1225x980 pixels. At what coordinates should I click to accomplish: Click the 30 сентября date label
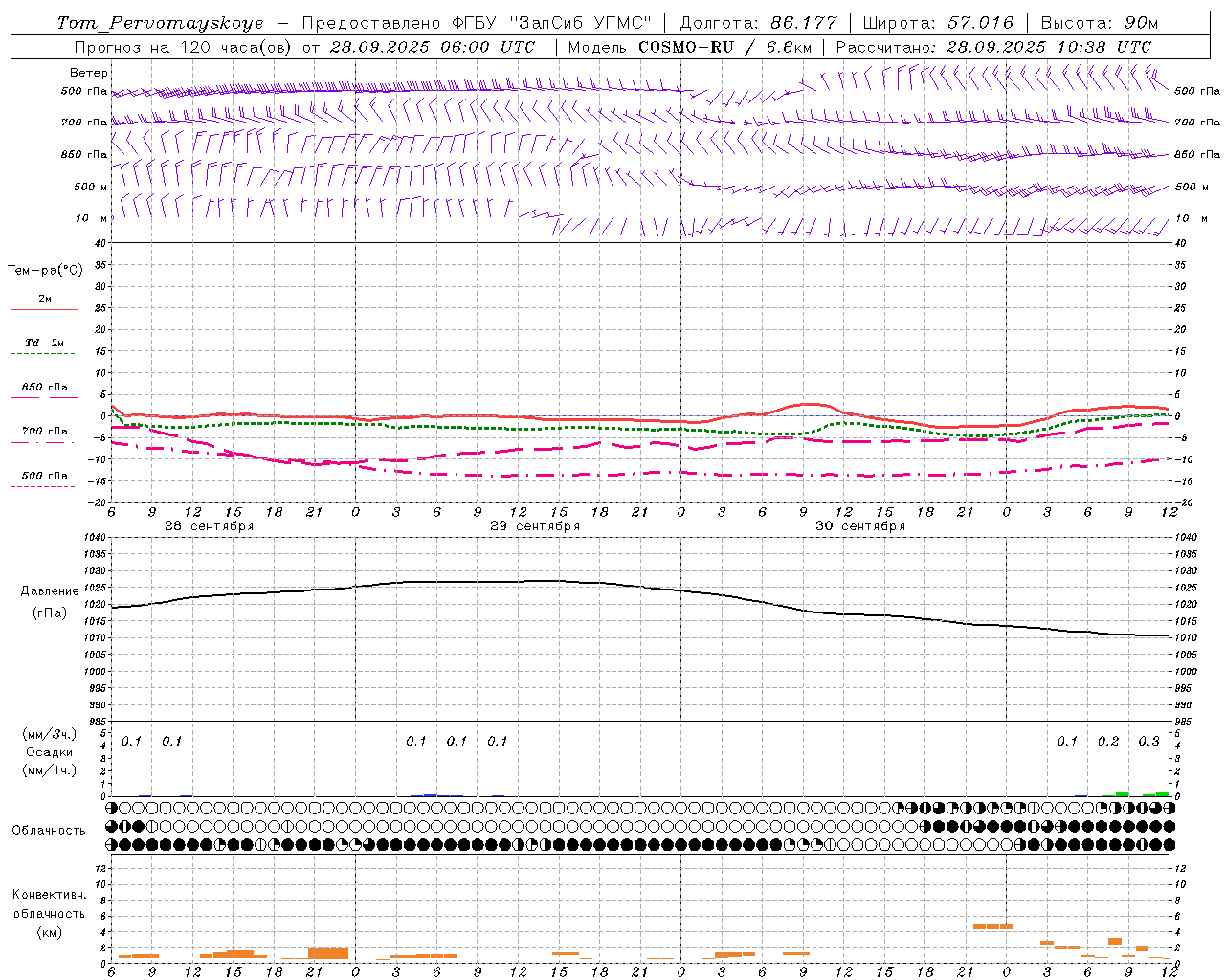[x=860, y=526]
